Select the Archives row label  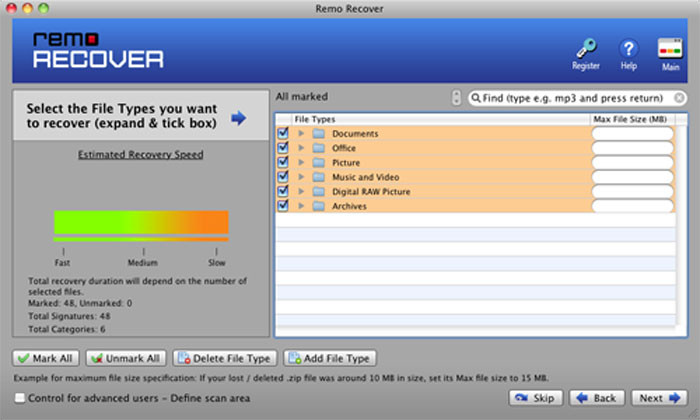[x=349, y=206]
